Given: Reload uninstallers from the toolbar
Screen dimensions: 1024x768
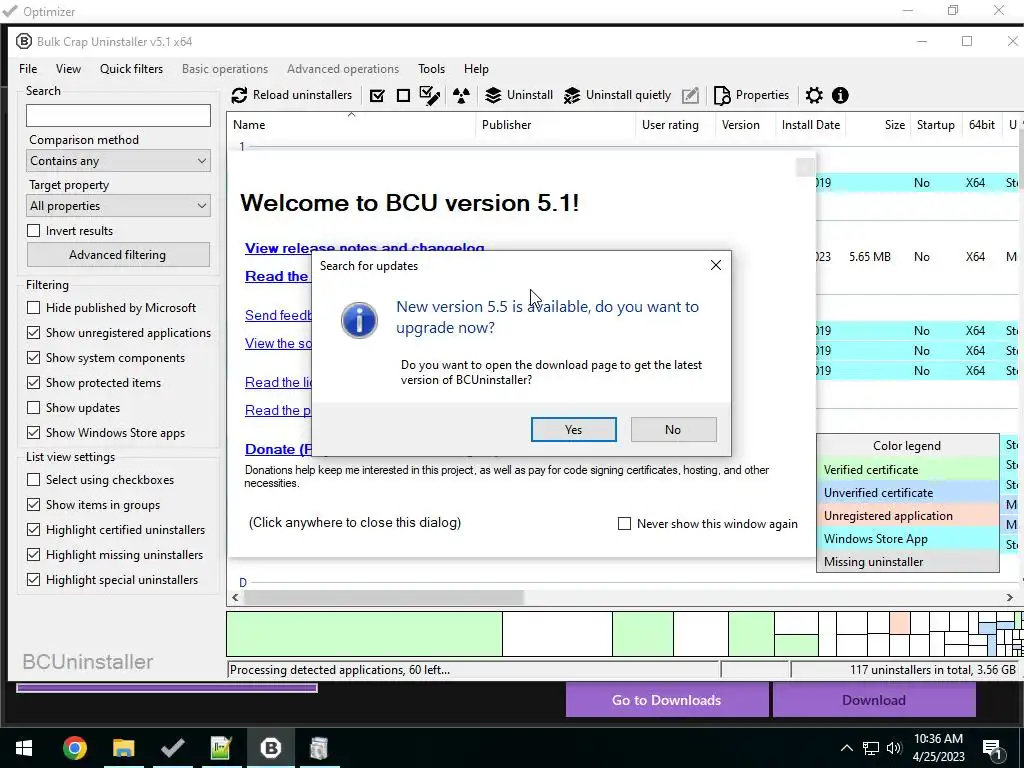Looking at the screenshot, I should click(291, 95).
